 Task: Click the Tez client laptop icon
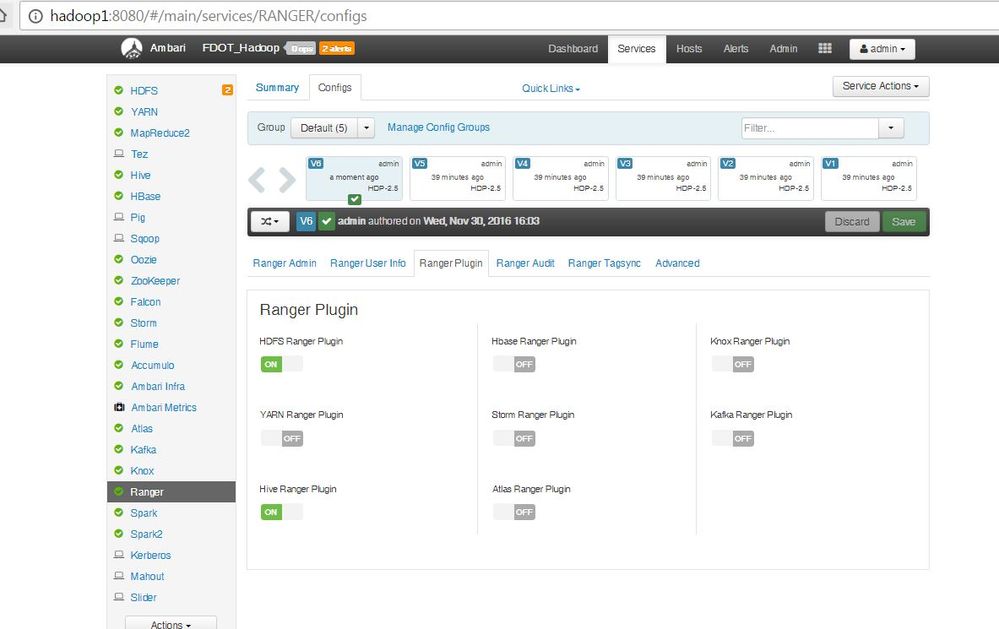tap(119, 154)
